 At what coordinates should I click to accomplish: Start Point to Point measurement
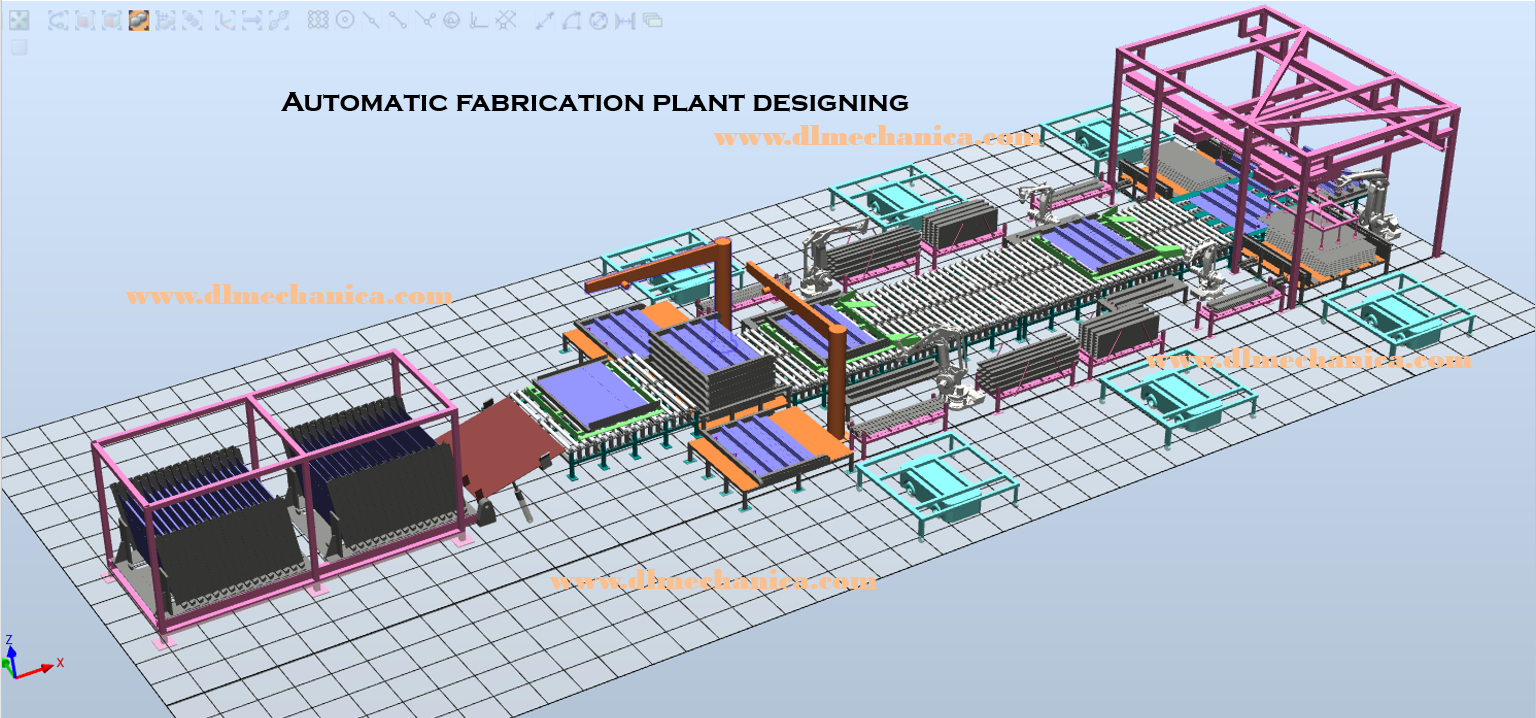tap(545, 20)
